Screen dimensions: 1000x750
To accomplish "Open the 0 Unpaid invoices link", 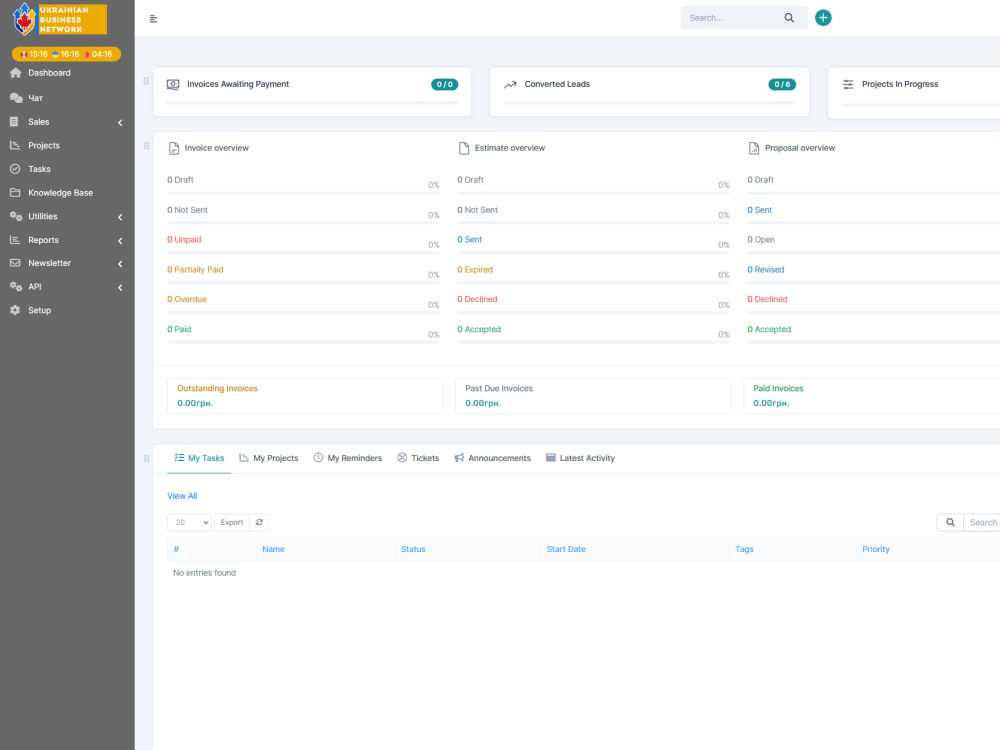I will tap(184, 240).
